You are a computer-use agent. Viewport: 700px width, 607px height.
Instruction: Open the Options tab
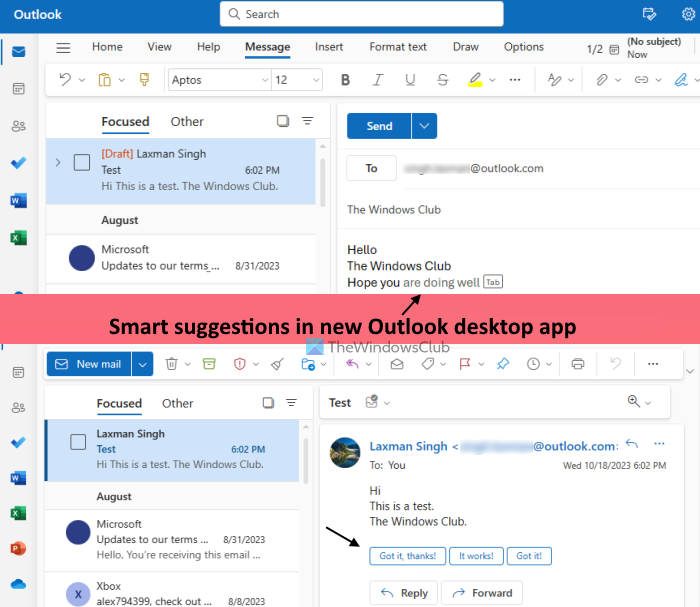[x=524, y=47]
